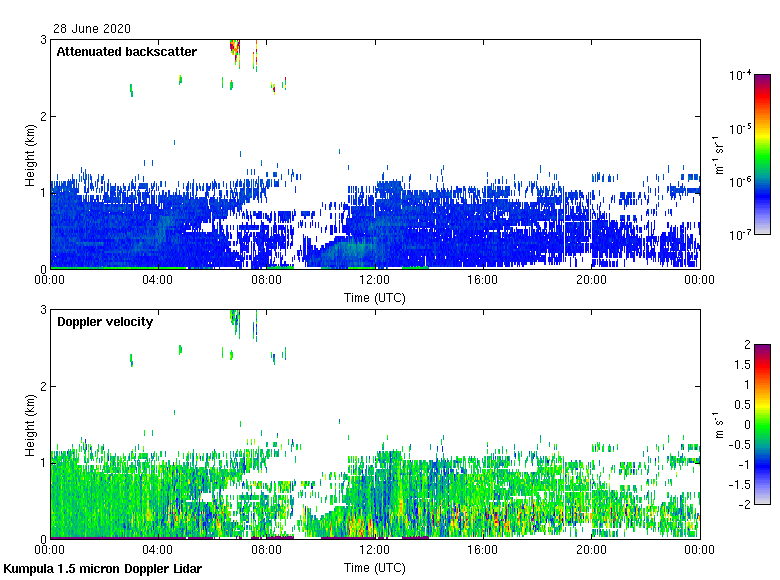Viewport: 780px width, 580px height.
Task: Click the "Attenuated backscatter" plot title
Action: point(126,52)
